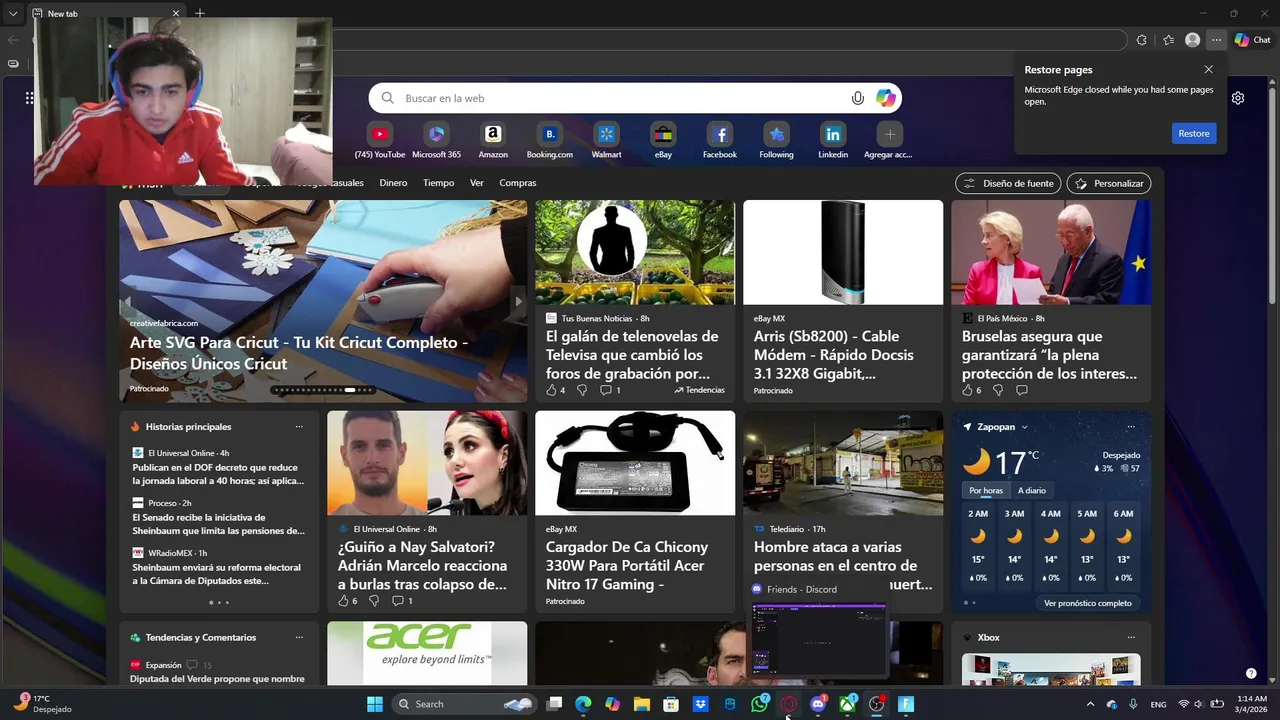The height and width of the screenshot is (720, 1280).
Task: Click Tendencias tag on Televisa article
Action: point(700,390)
